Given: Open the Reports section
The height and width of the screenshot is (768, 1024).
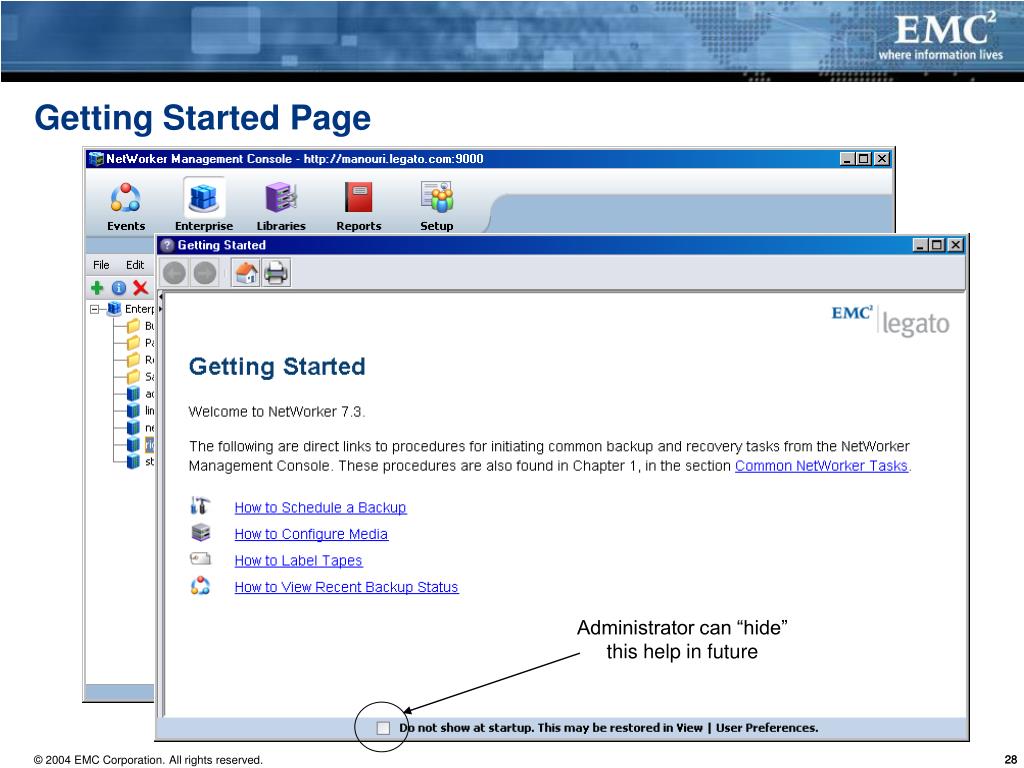Looking at the screenshot, I should point(359,206).
